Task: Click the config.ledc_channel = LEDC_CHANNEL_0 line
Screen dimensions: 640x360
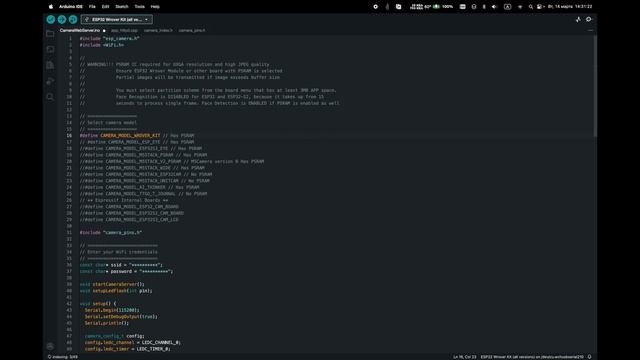Action: 133,342
